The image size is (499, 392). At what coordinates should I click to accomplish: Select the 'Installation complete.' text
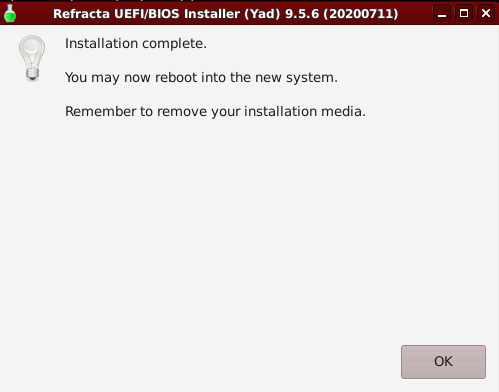click(x=136, y=44)
